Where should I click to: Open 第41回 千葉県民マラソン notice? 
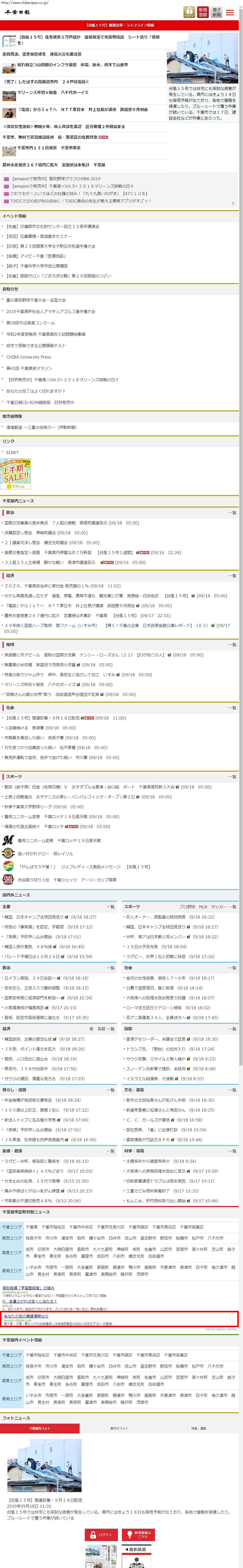click(29, 368)
